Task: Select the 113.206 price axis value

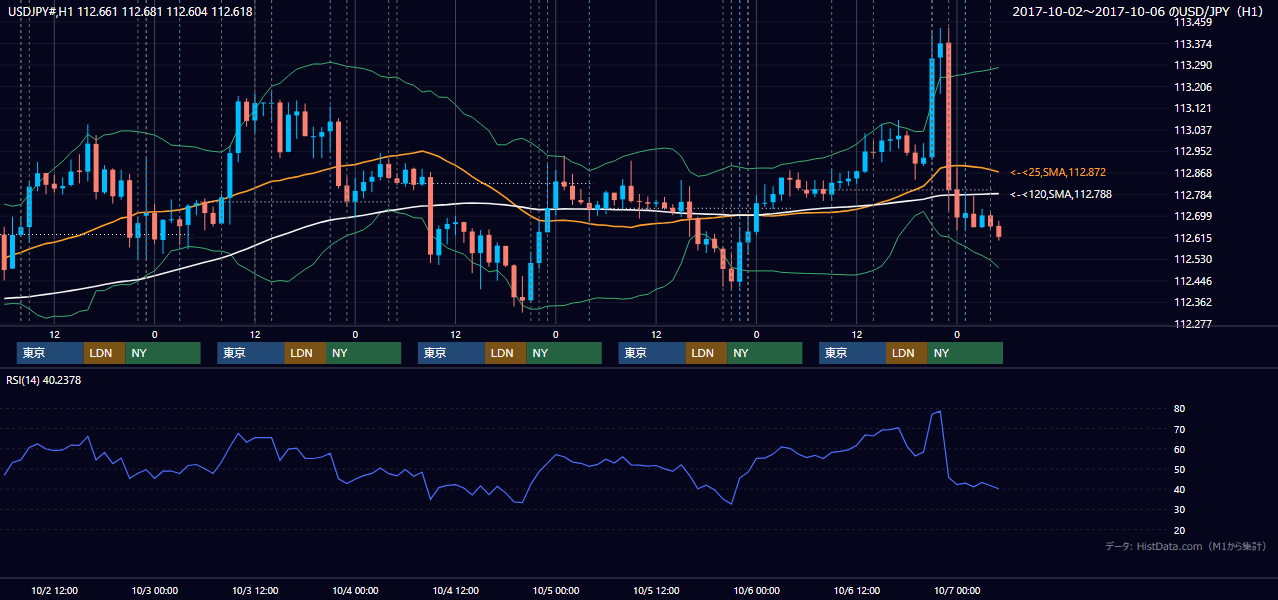Action: coord(1193,87)
